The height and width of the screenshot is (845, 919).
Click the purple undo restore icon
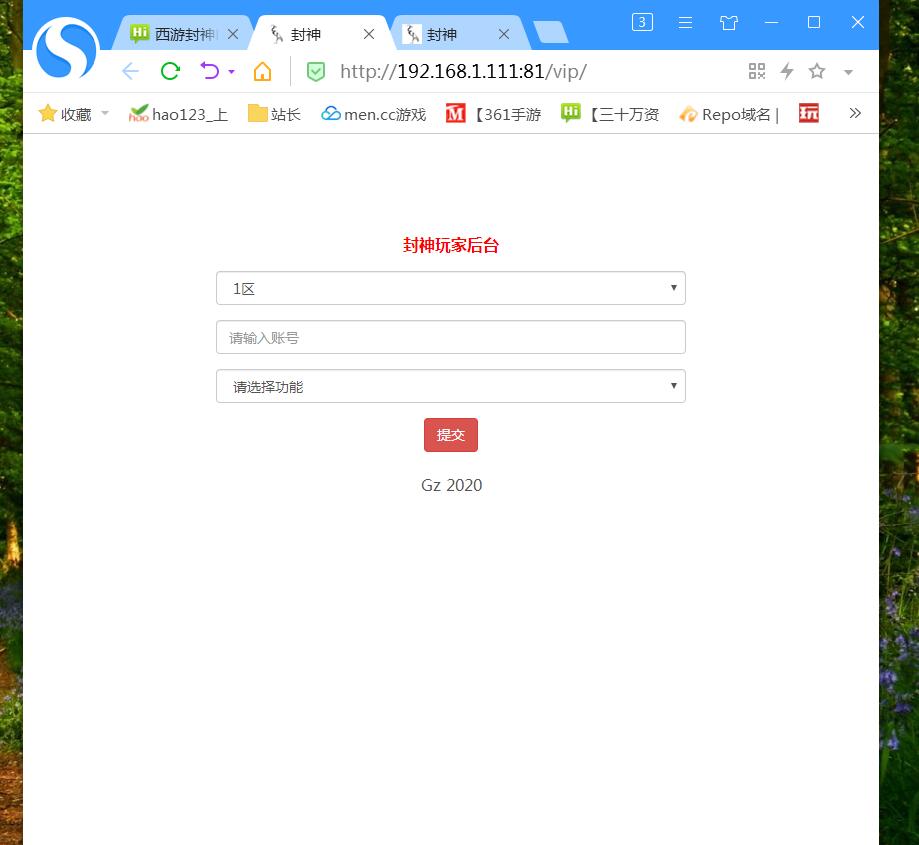click(x=209, y=71)
